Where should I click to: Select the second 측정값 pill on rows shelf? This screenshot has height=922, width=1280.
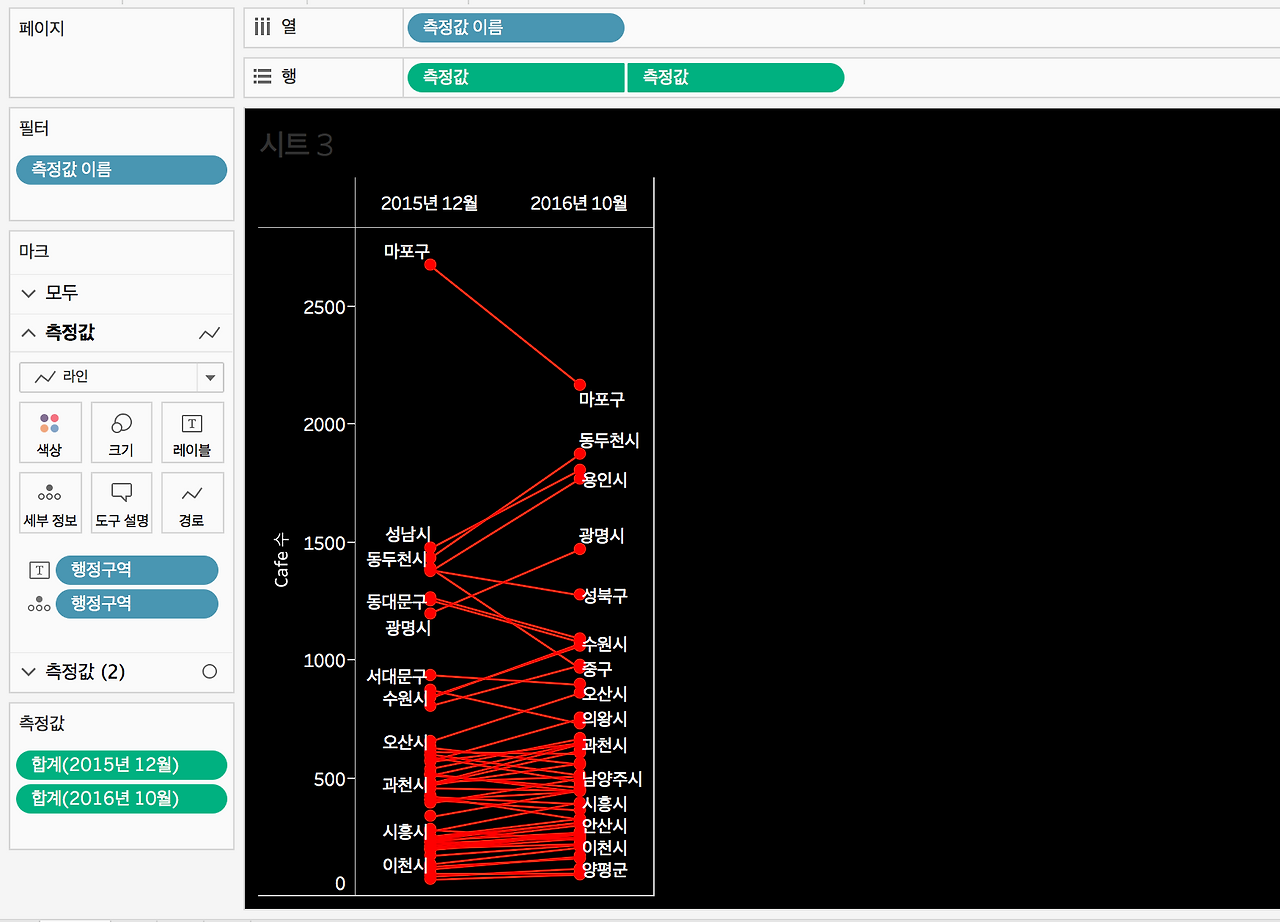[x=735, y=77]
